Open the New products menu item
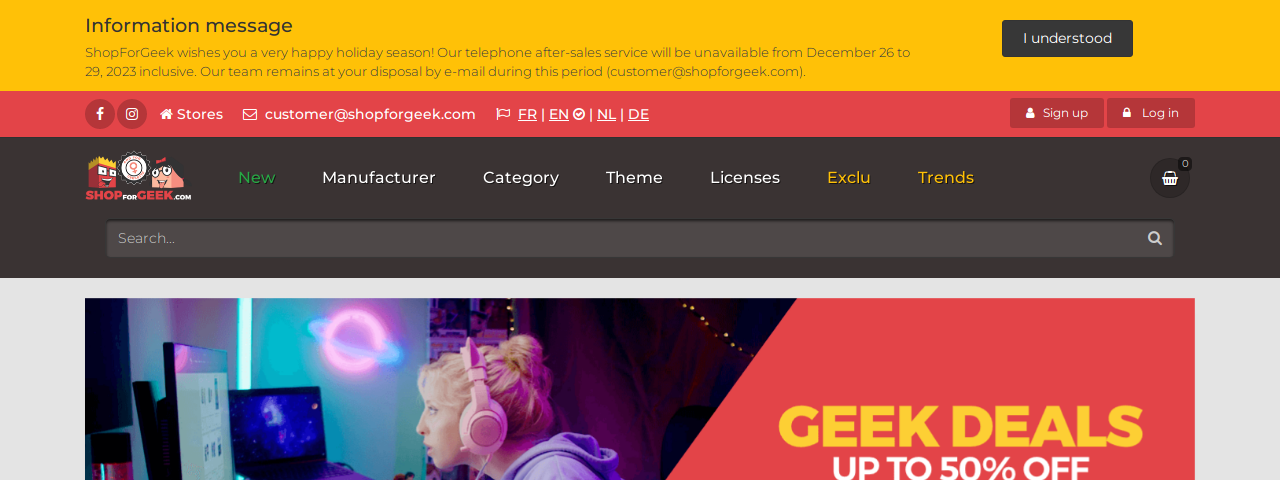This screenshot has width=1280, height=480. pos(256,178)
